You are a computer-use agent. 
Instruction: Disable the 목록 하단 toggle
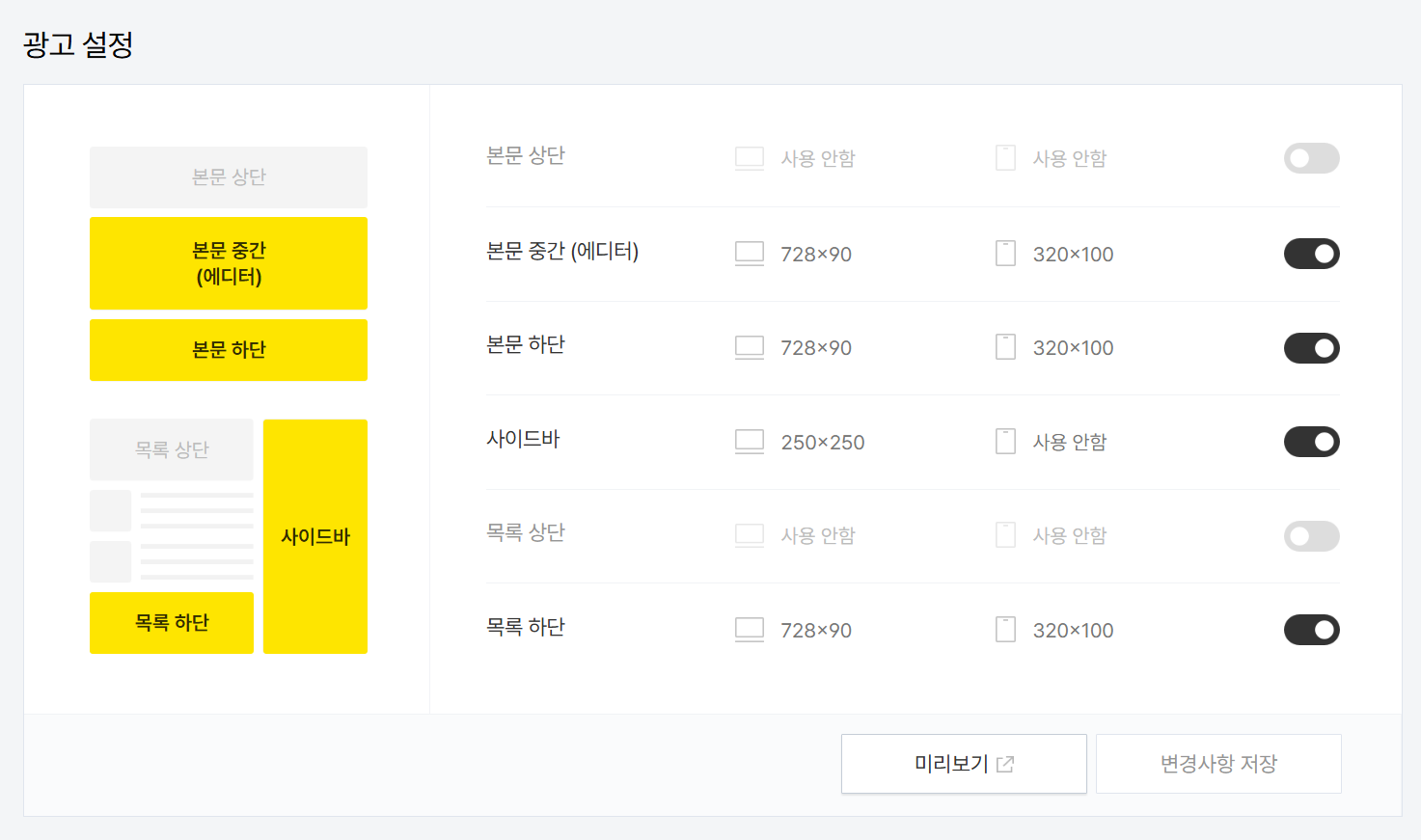tap(1311, 629)
